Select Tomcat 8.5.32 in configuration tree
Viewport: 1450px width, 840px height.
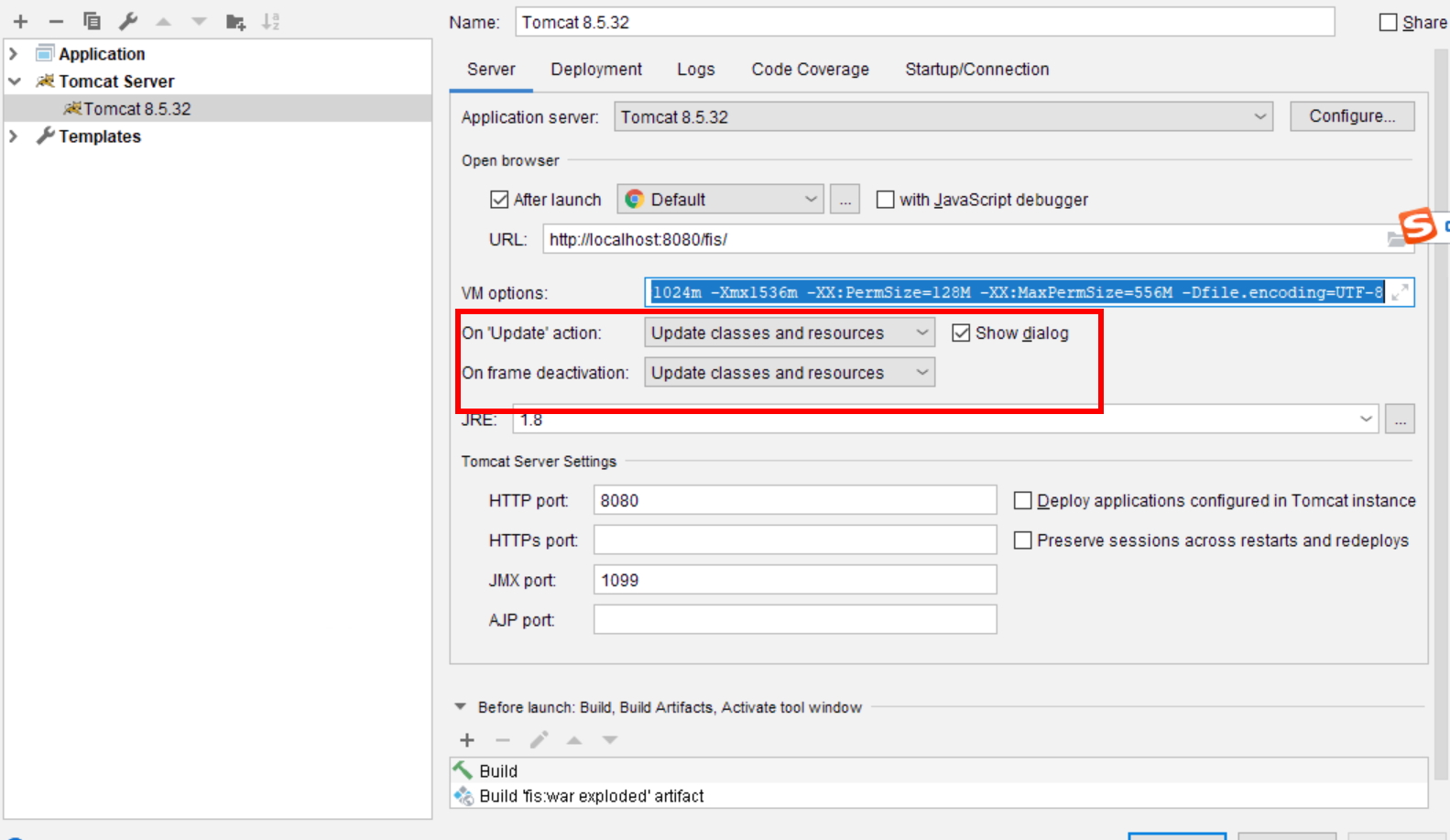218,109
